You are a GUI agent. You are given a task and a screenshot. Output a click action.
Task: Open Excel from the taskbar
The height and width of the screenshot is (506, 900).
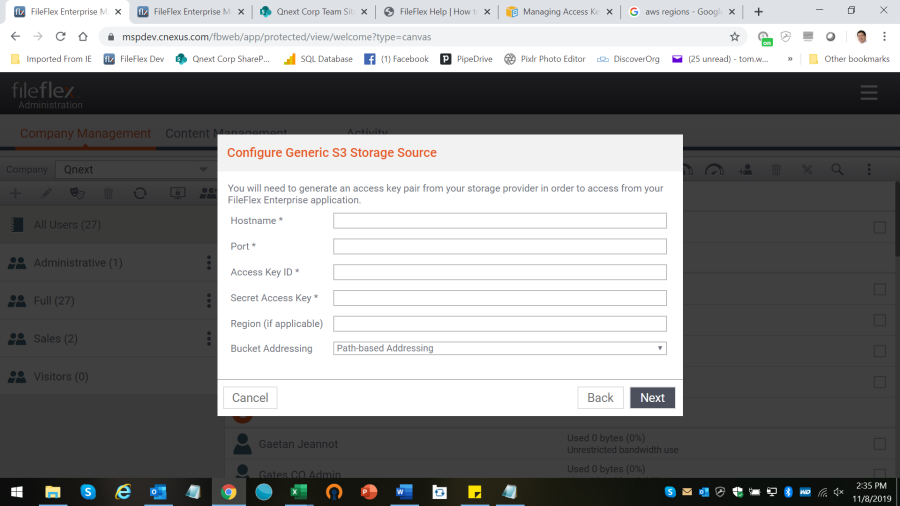[x=298, y=492]
